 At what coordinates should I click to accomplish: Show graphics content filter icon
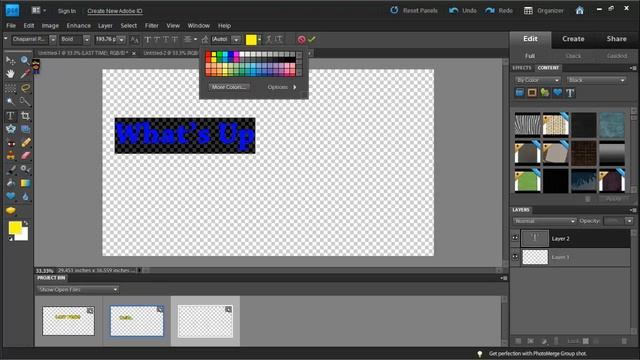pos(545,93)
